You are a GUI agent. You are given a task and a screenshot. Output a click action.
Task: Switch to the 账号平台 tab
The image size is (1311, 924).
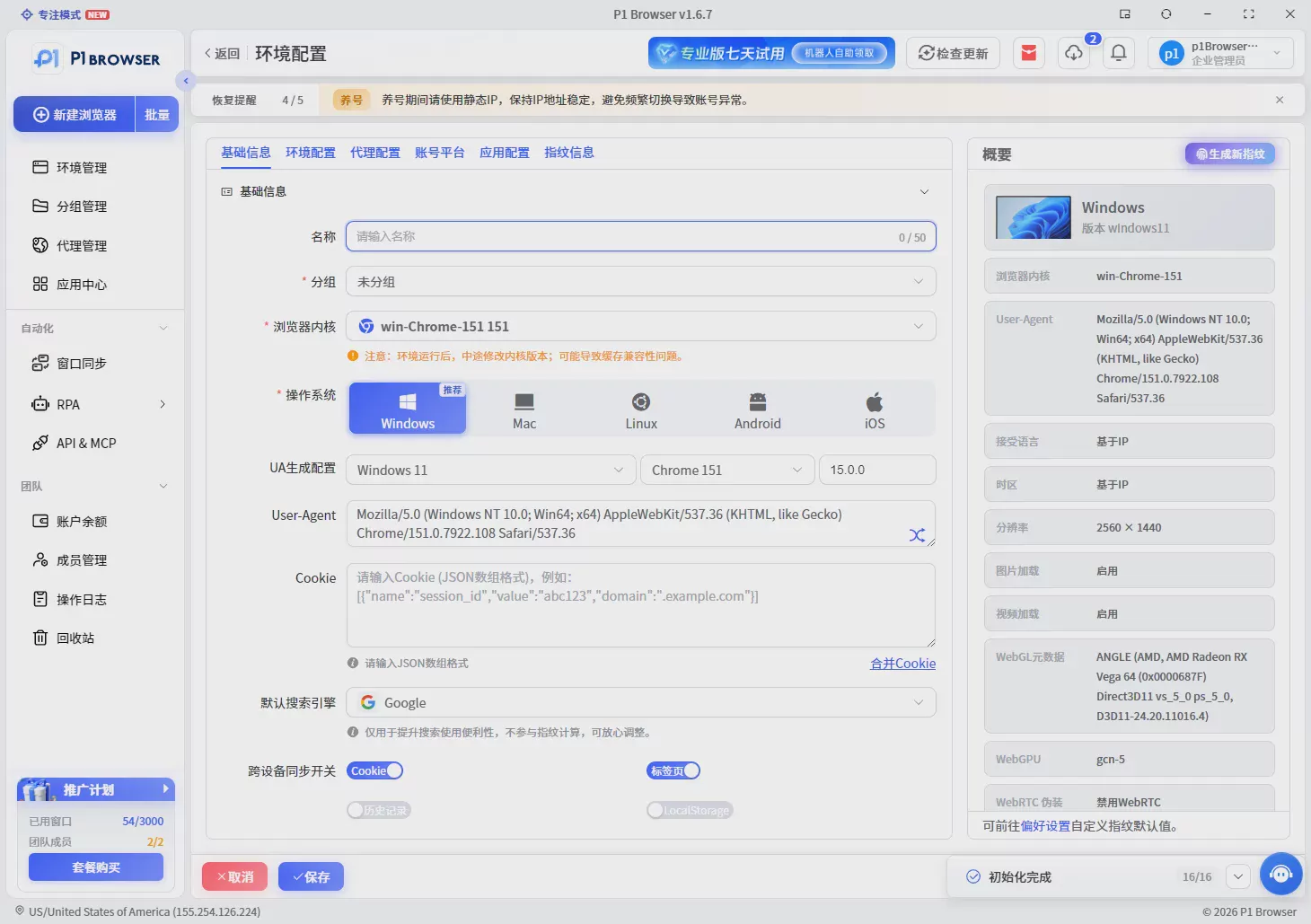440,153
